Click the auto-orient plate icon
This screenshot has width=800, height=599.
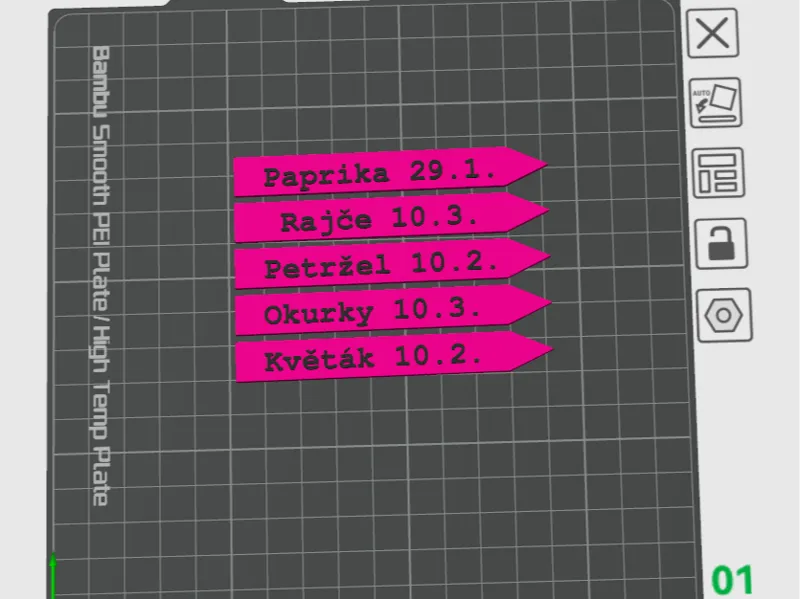pyautogui.click(x=715, y=103)
